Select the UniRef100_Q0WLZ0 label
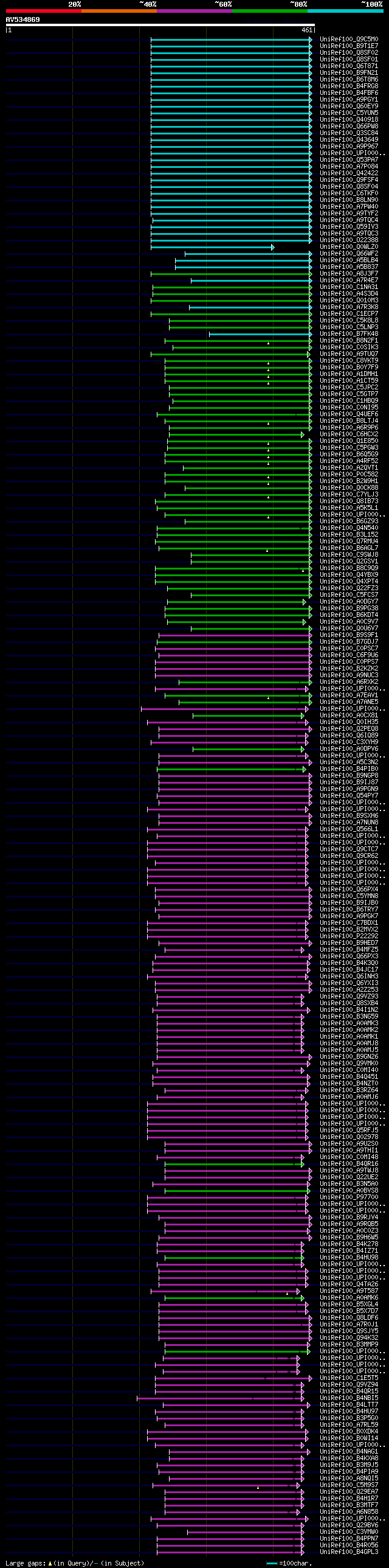 pyautogui.click(x=349, y=247)
